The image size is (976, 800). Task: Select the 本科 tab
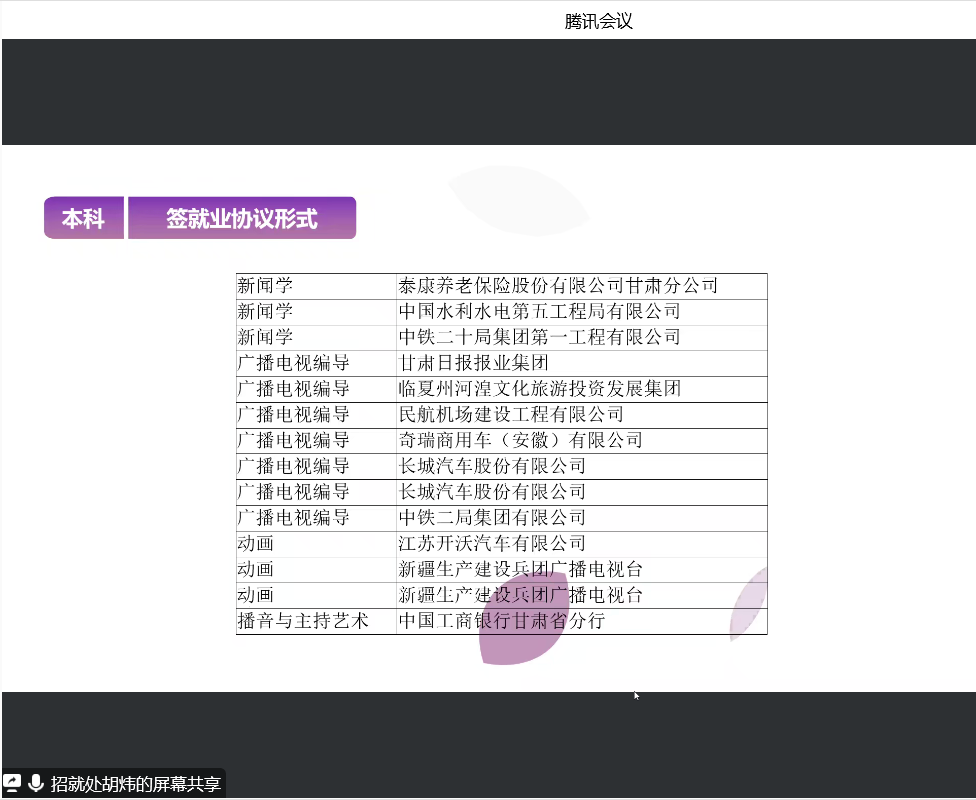pos(83,217)
